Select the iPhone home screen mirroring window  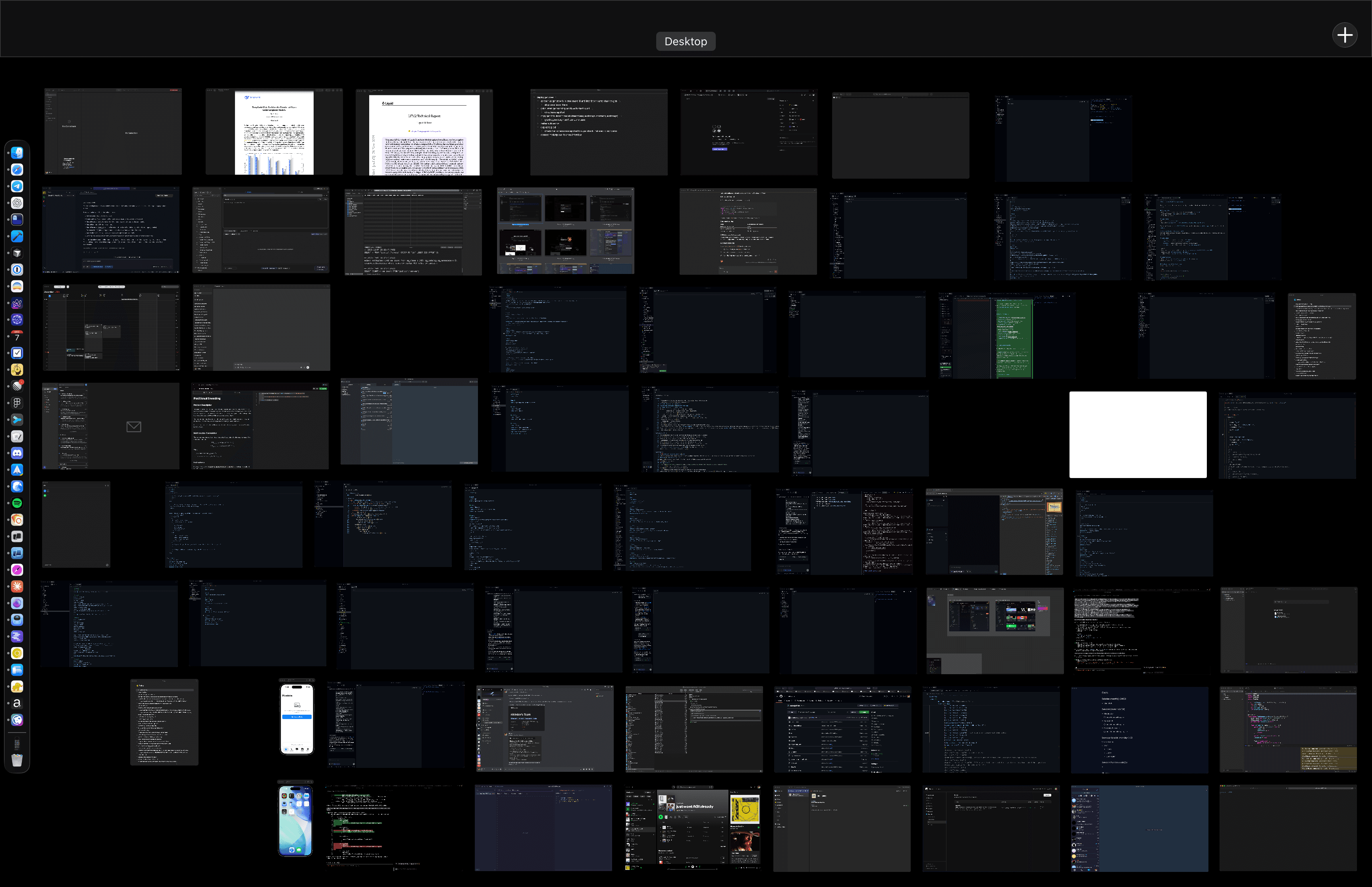click(x=295, y=820)
